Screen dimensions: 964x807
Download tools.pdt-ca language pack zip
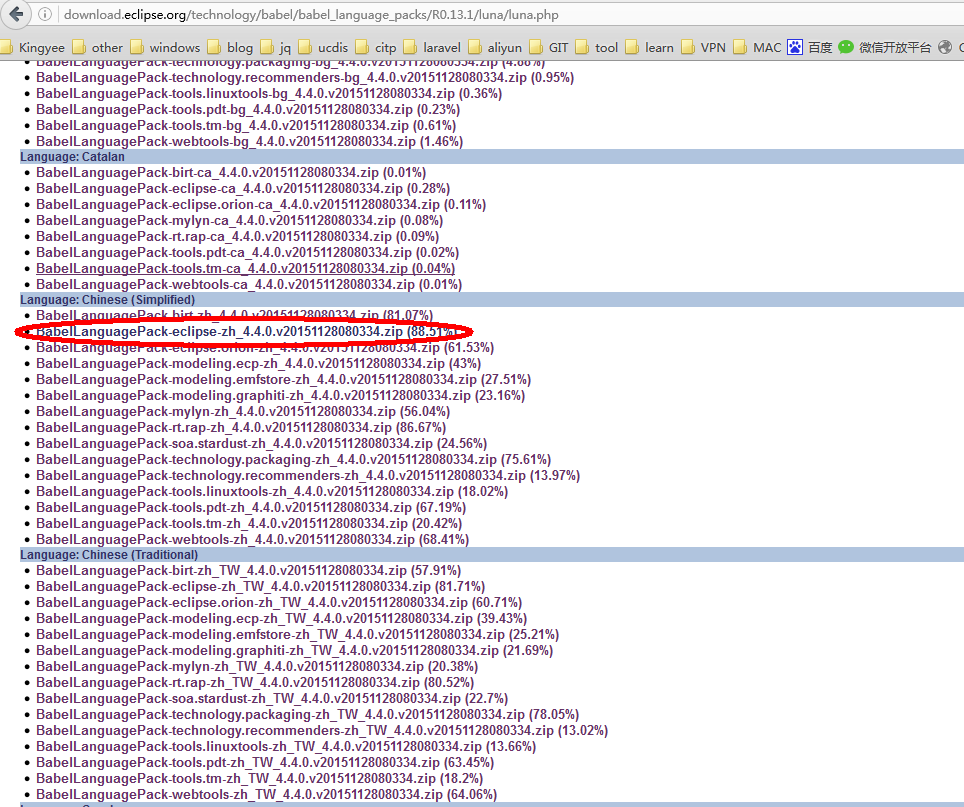(x=247, y=252)
